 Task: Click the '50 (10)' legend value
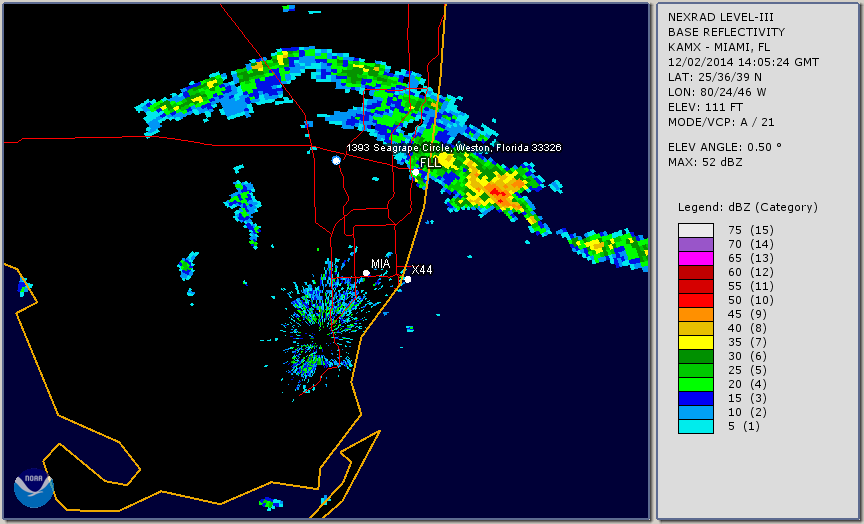pyautogui.click(x=750, y=300)
